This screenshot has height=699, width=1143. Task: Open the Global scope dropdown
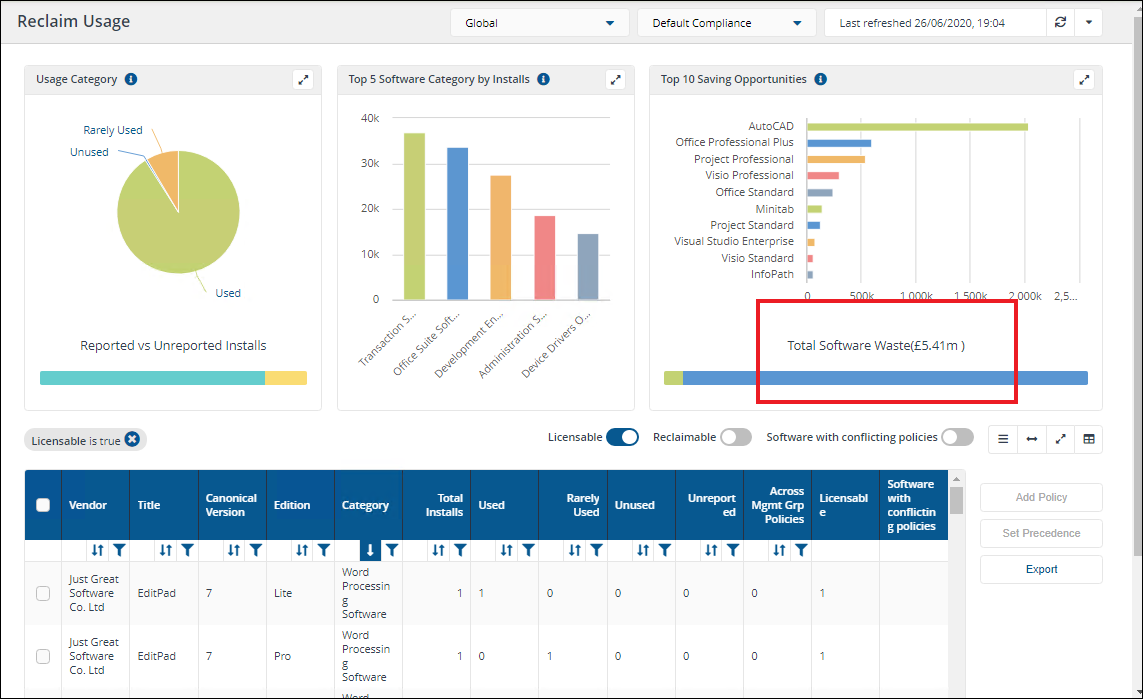(x=539, y=23)
